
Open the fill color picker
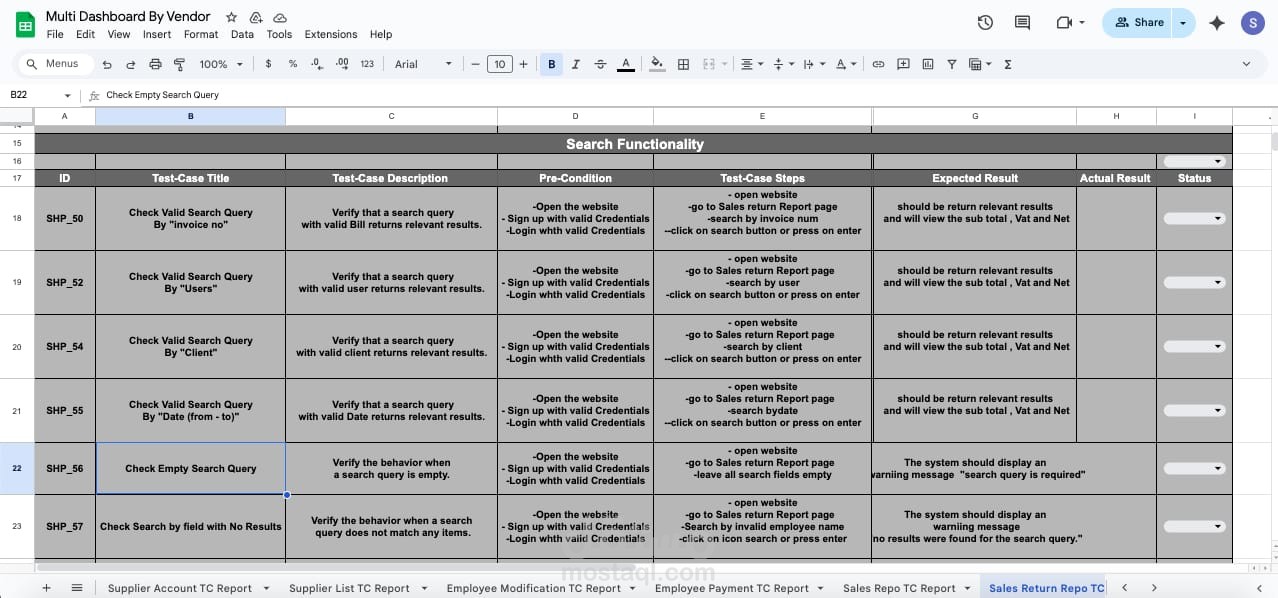[657, 64]
